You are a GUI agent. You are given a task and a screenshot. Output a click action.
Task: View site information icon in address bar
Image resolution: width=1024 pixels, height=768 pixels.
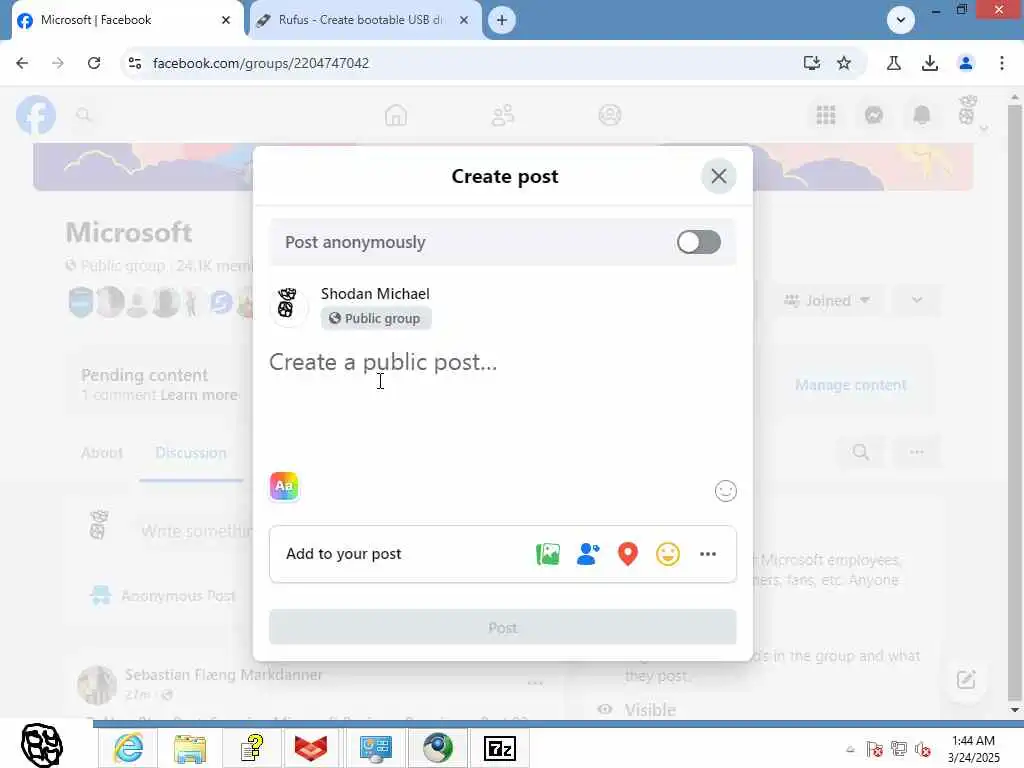click(x=135, y=63)
